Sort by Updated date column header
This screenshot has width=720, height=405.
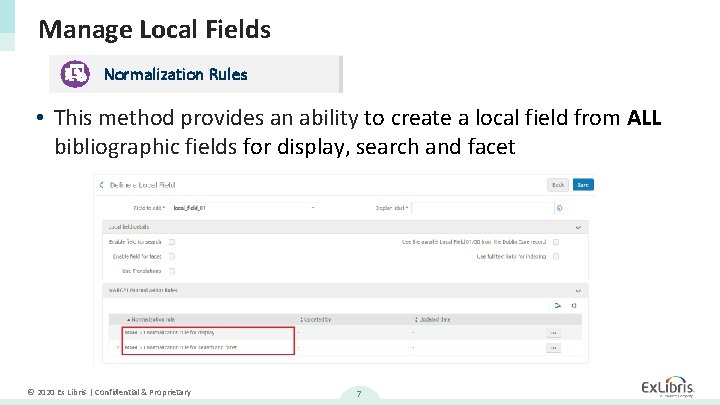pyautogui.click(x=432, y=320)
